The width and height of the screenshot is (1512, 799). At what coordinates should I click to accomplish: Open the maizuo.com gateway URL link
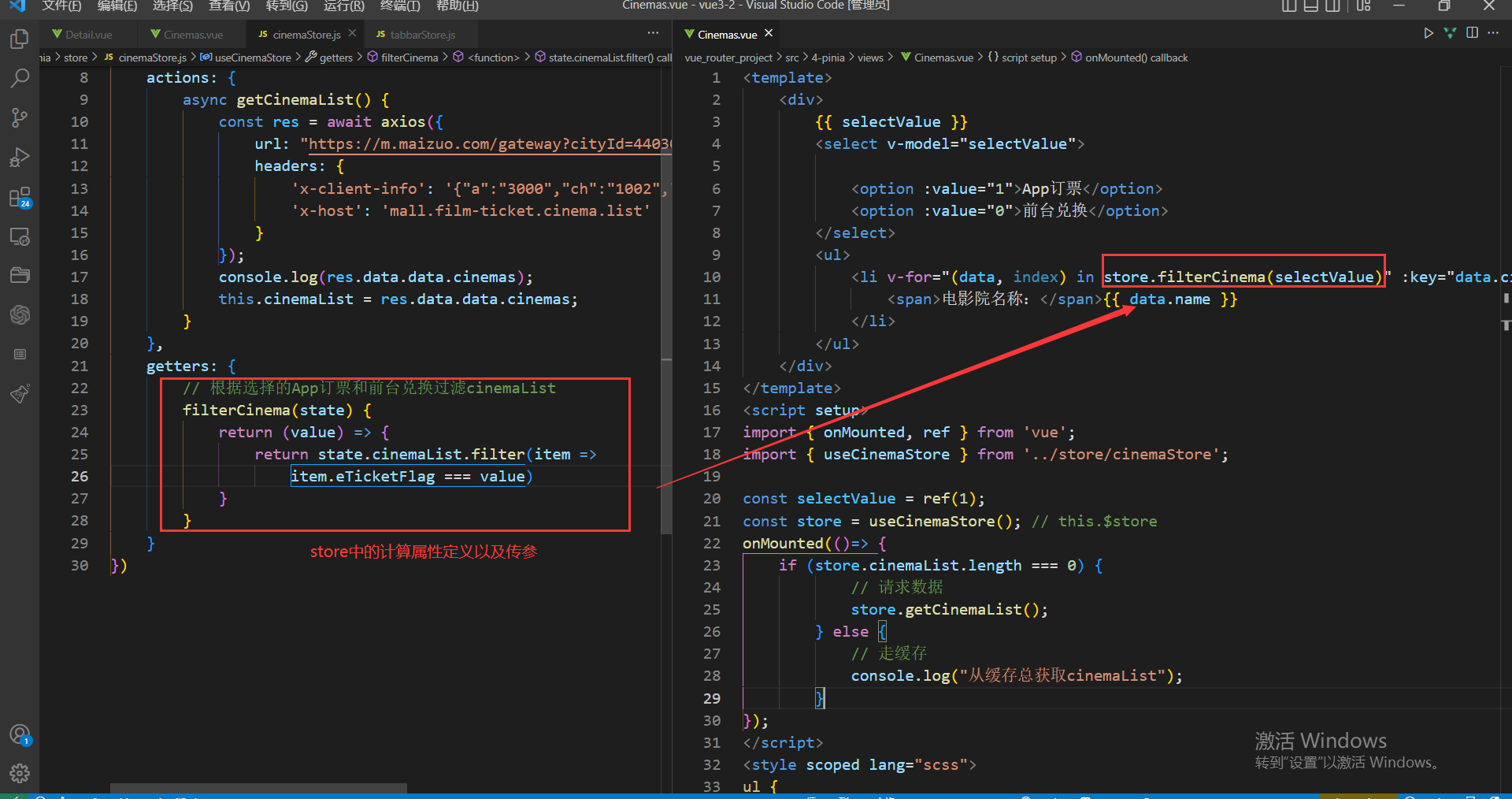pyautogui.click(x=490, y=144)
